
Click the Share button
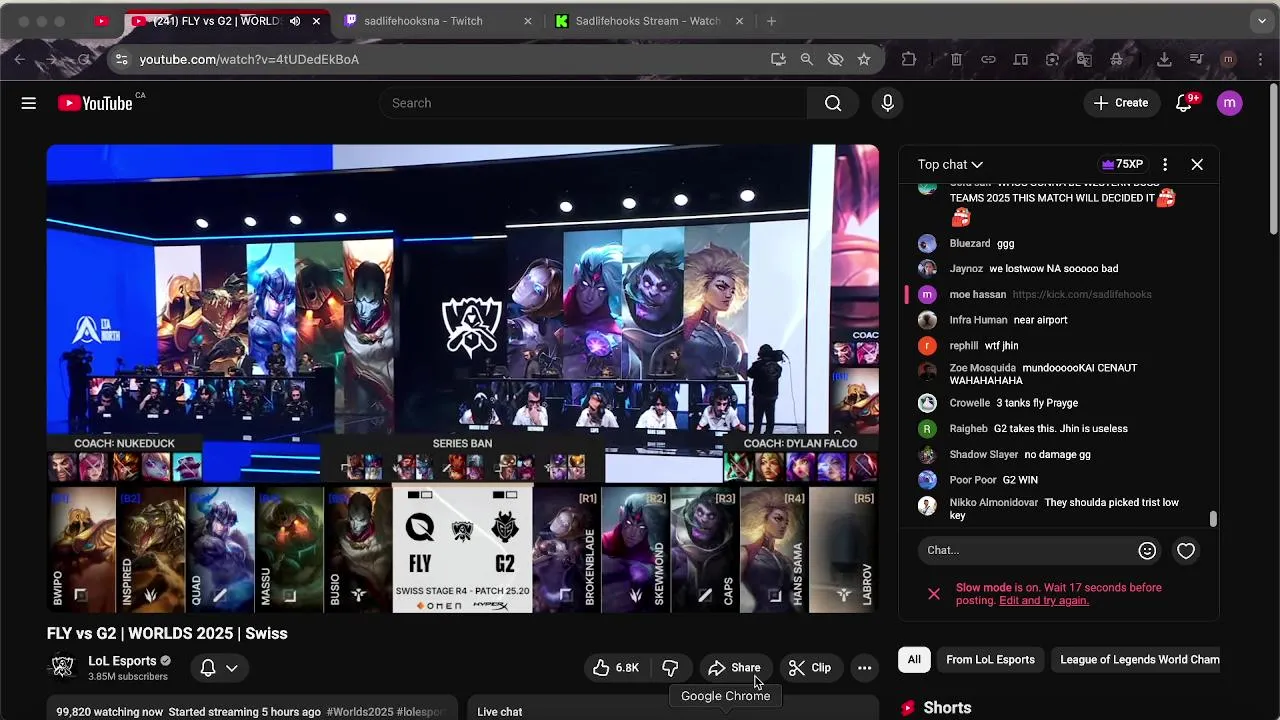735,668
